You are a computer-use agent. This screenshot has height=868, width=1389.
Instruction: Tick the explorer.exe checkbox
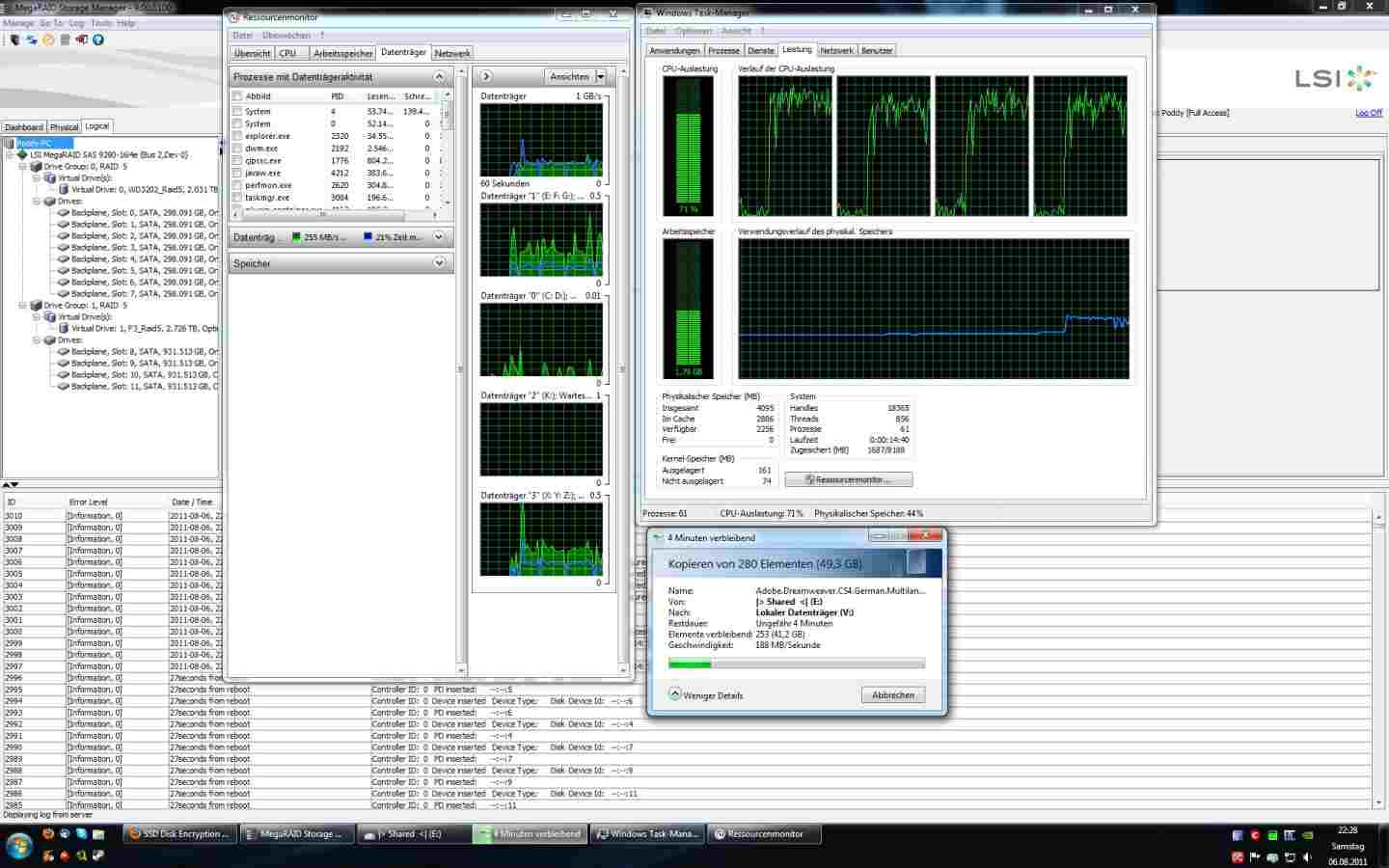click(237, 136)
